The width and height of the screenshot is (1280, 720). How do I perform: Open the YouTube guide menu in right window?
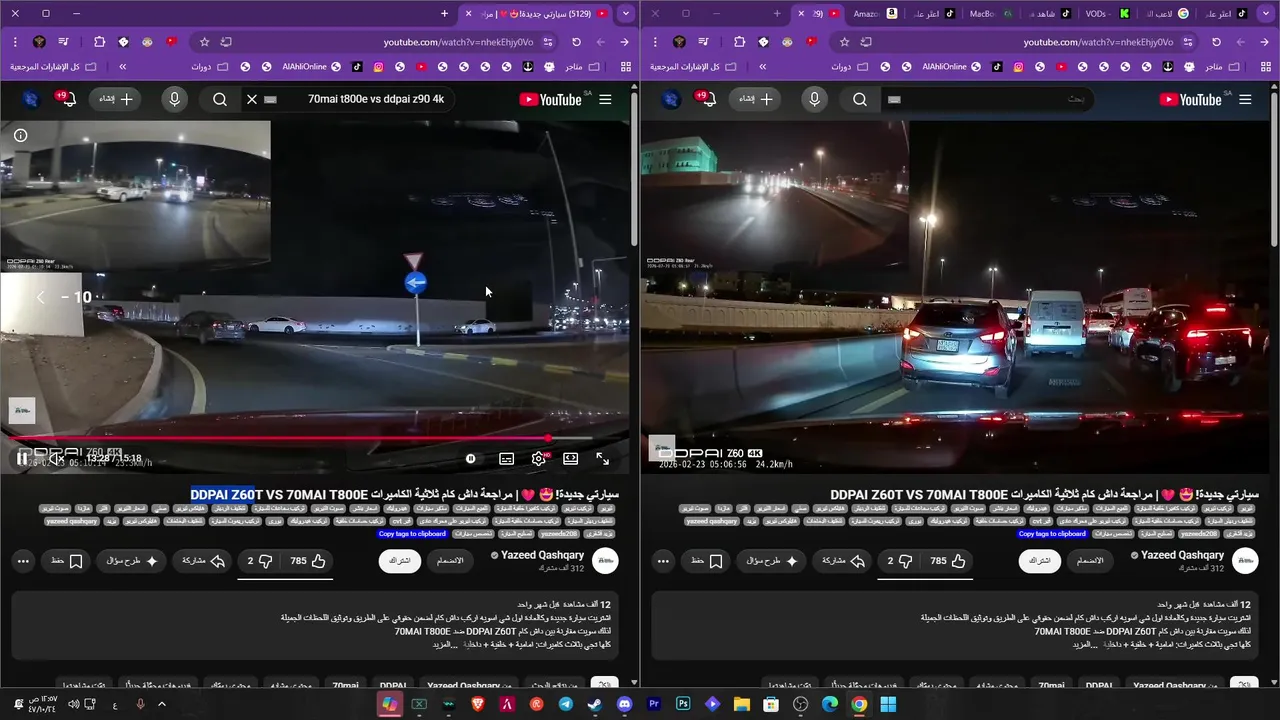(1245, 100)
